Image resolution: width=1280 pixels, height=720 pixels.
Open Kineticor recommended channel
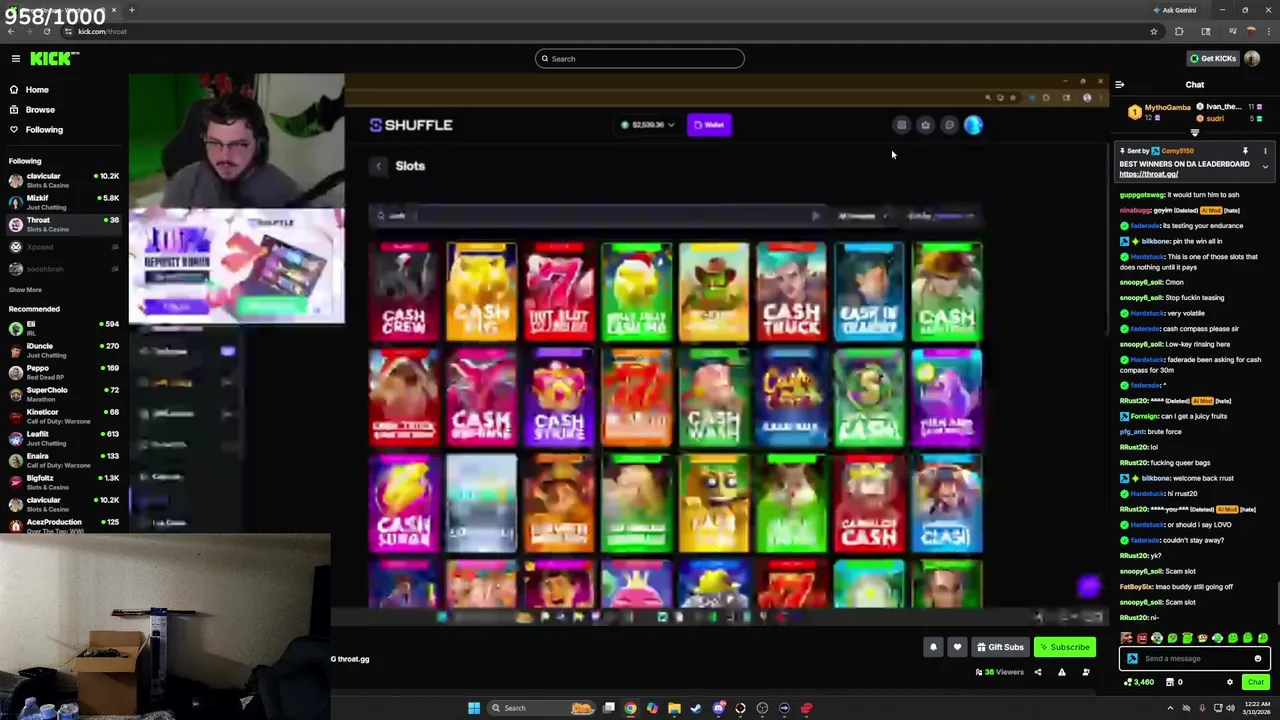click(64, 416)
